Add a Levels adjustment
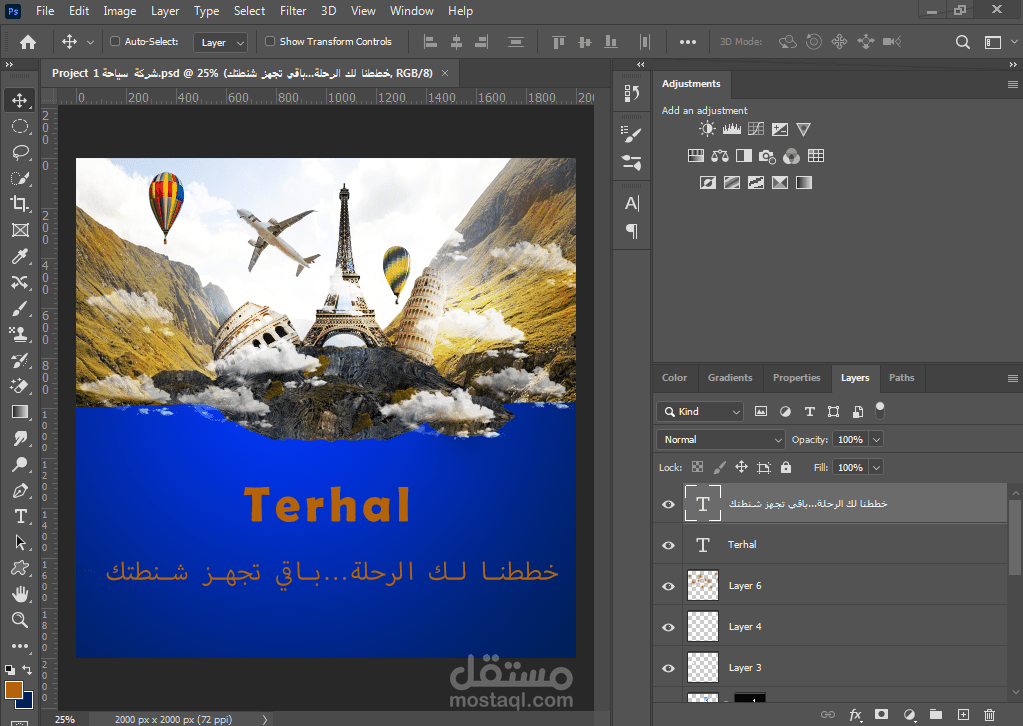The image size is (1023, 726). 731,129
